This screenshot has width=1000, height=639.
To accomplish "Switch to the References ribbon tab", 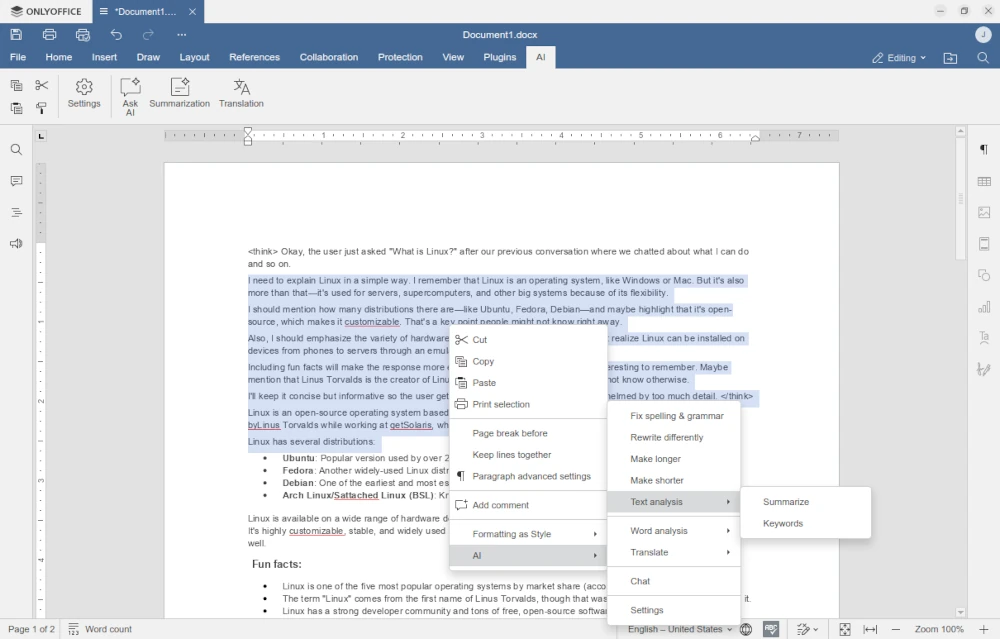I will [254, 57].
